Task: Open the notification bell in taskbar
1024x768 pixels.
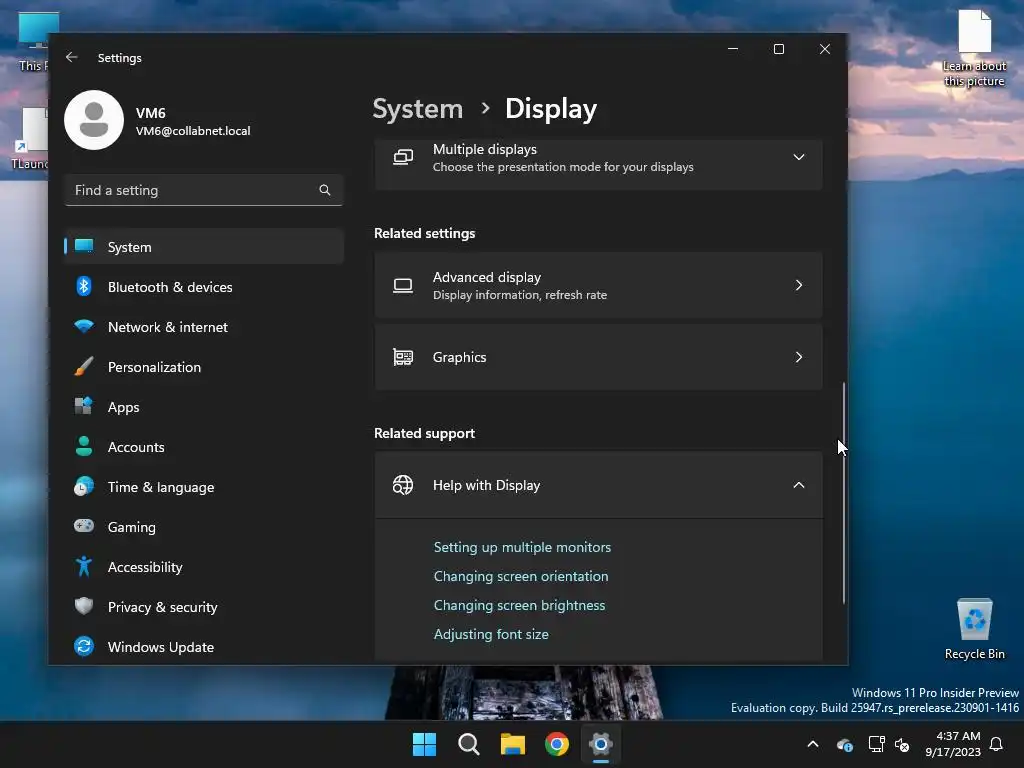Action: pyautogui.click(x=997, y=744)
